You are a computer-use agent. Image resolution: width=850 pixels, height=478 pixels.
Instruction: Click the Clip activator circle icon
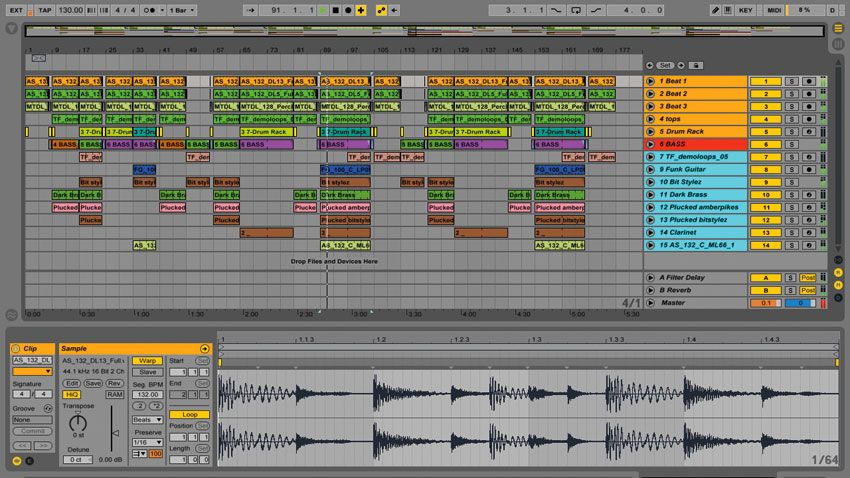16,348
